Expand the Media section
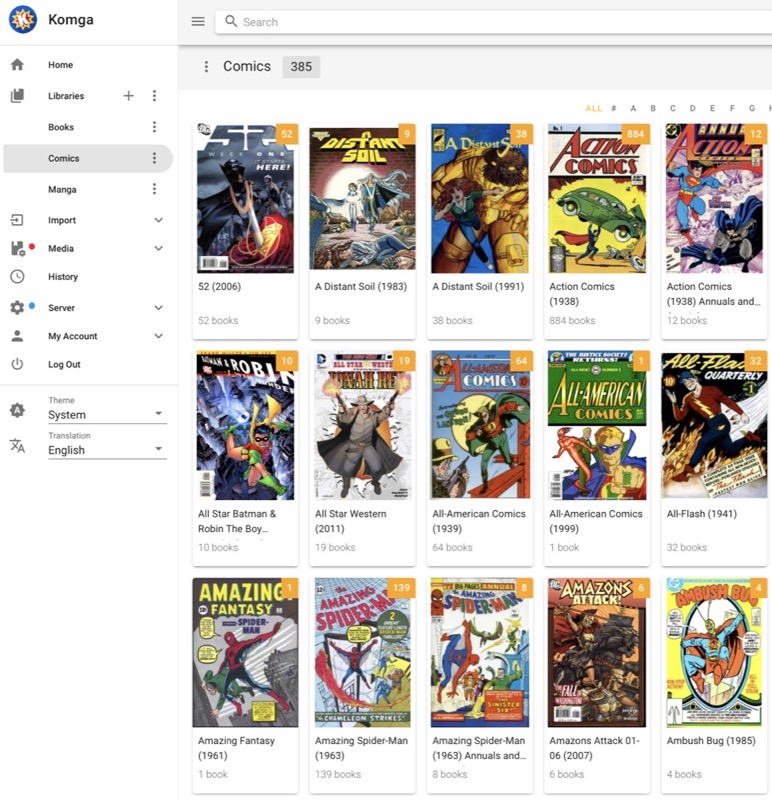The height and width of the screenshot is (800, 772). click(x=158, y=249)
